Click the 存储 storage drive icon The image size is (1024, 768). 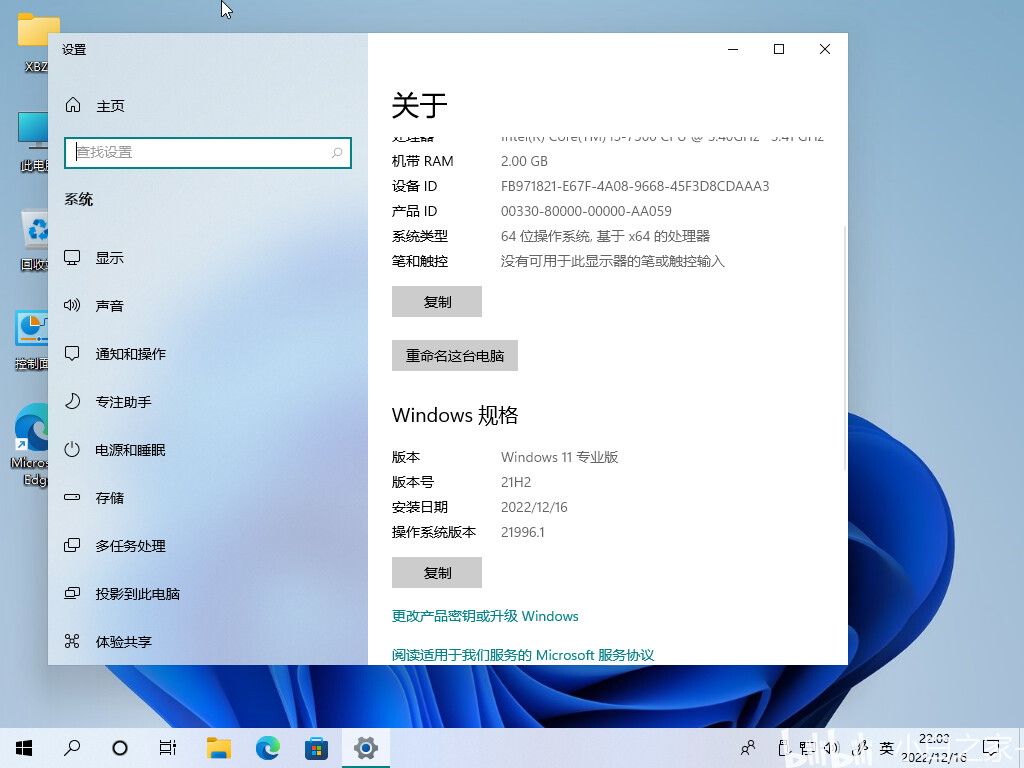pyautogui.click(x=72, y=498)
